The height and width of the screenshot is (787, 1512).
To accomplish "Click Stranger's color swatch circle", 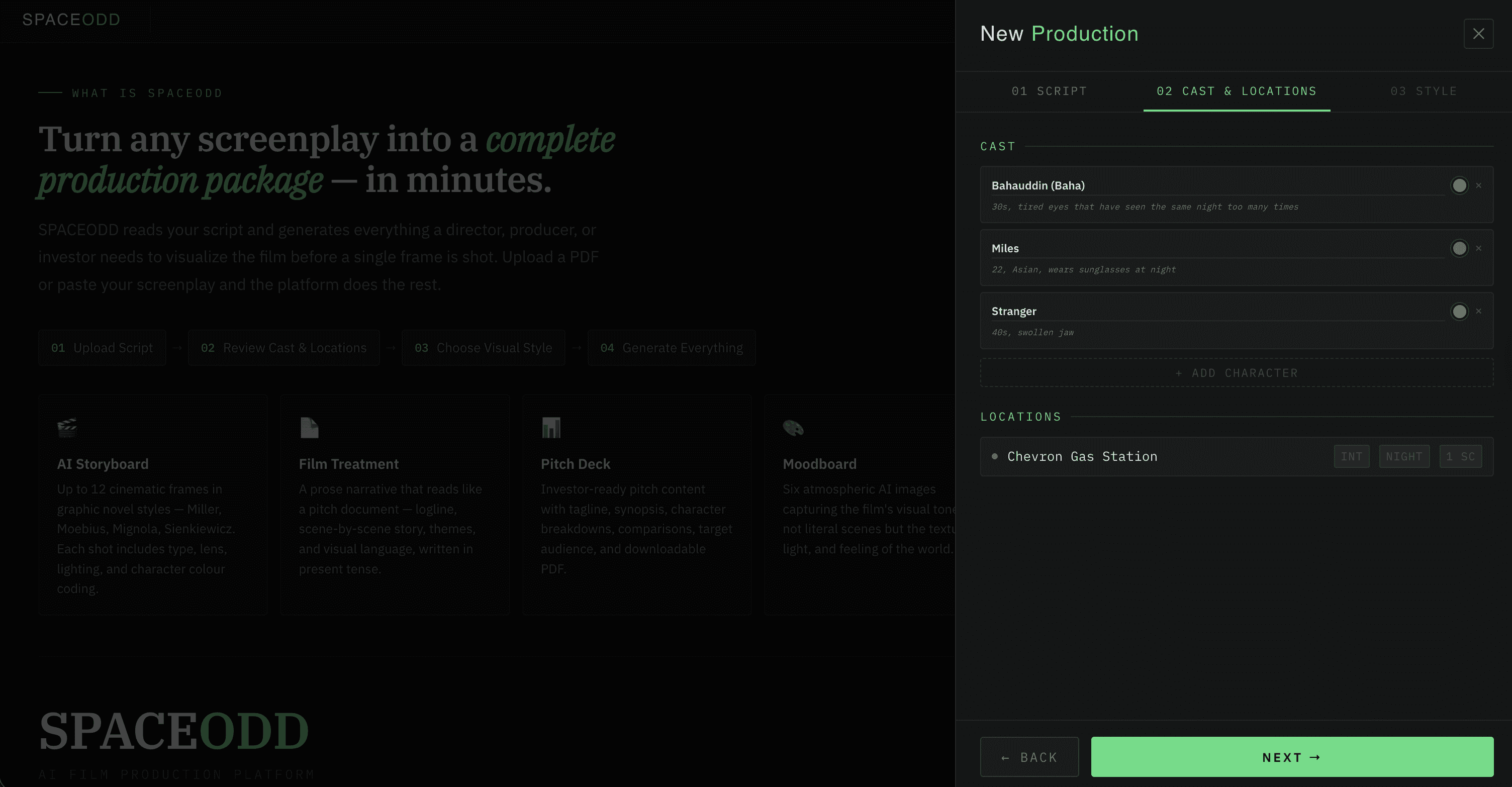I will (x=1459, y=311).
